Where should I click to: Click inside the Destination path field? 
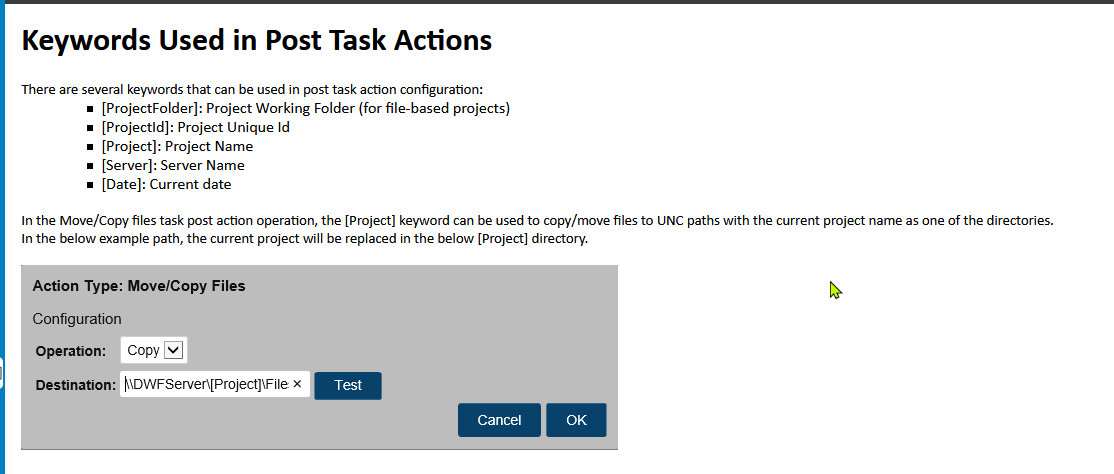pyautogui.click(x=210, y=385)
